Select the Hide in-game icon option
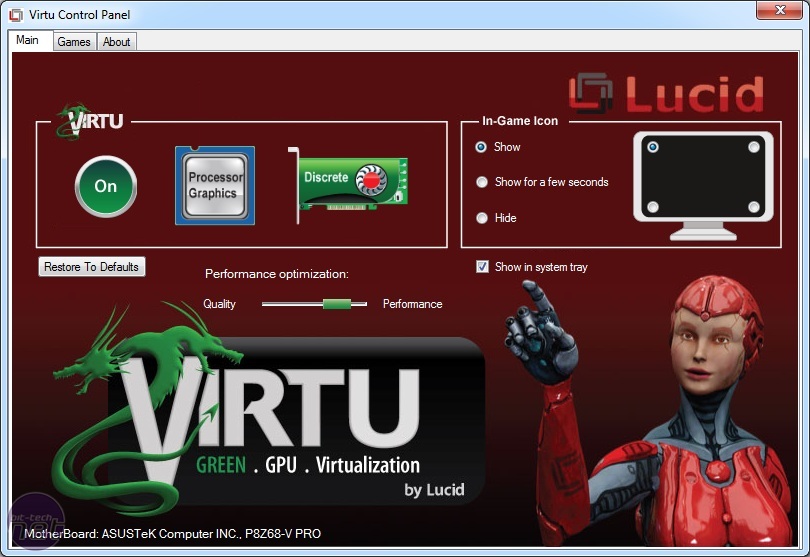This screenshot has height=557, width=810. 482,218
